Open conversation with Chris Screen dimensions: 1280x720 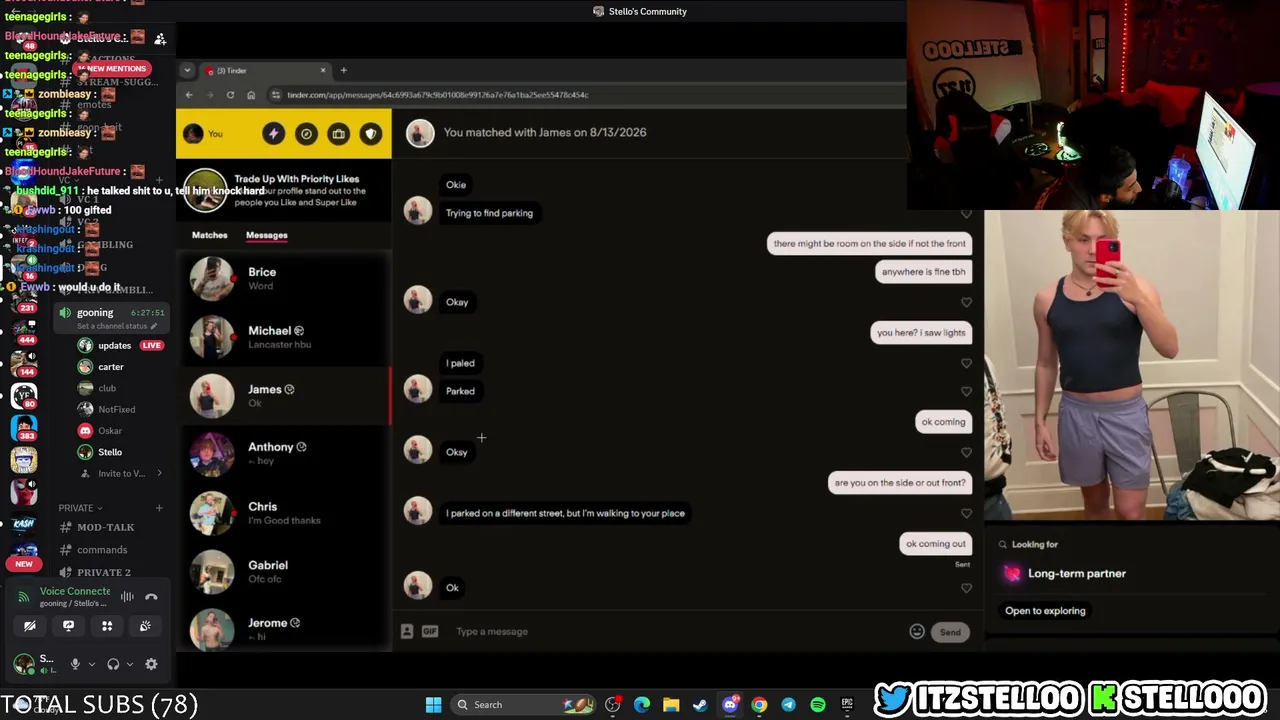point(285,513)
